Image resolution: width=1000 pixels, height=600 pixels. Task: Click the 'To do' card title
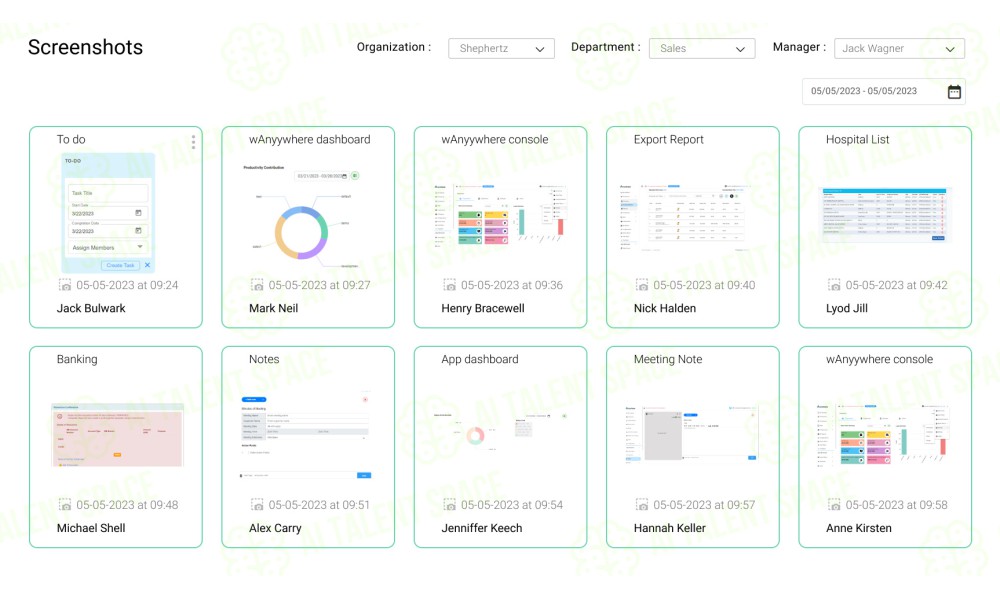click(71, 140)
